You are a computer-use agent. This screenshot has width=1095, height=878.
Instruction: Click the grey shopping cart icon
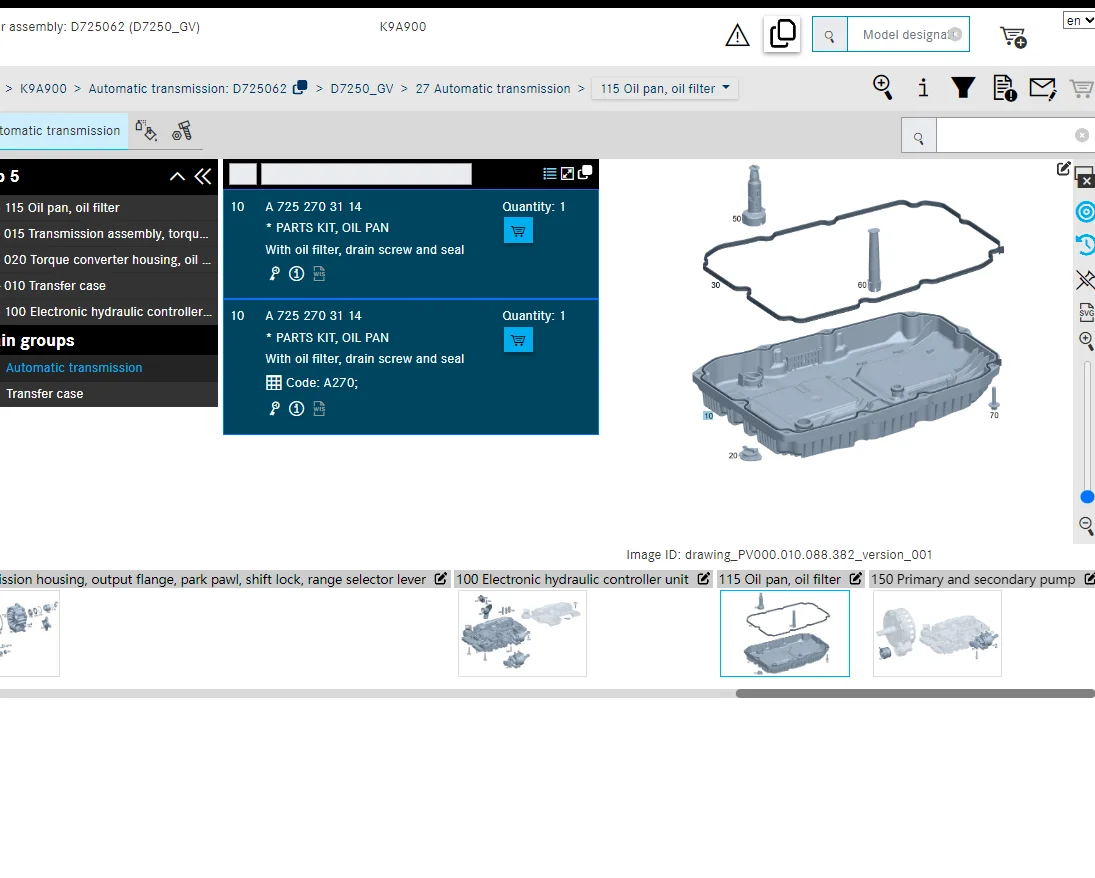[1082, 89]
